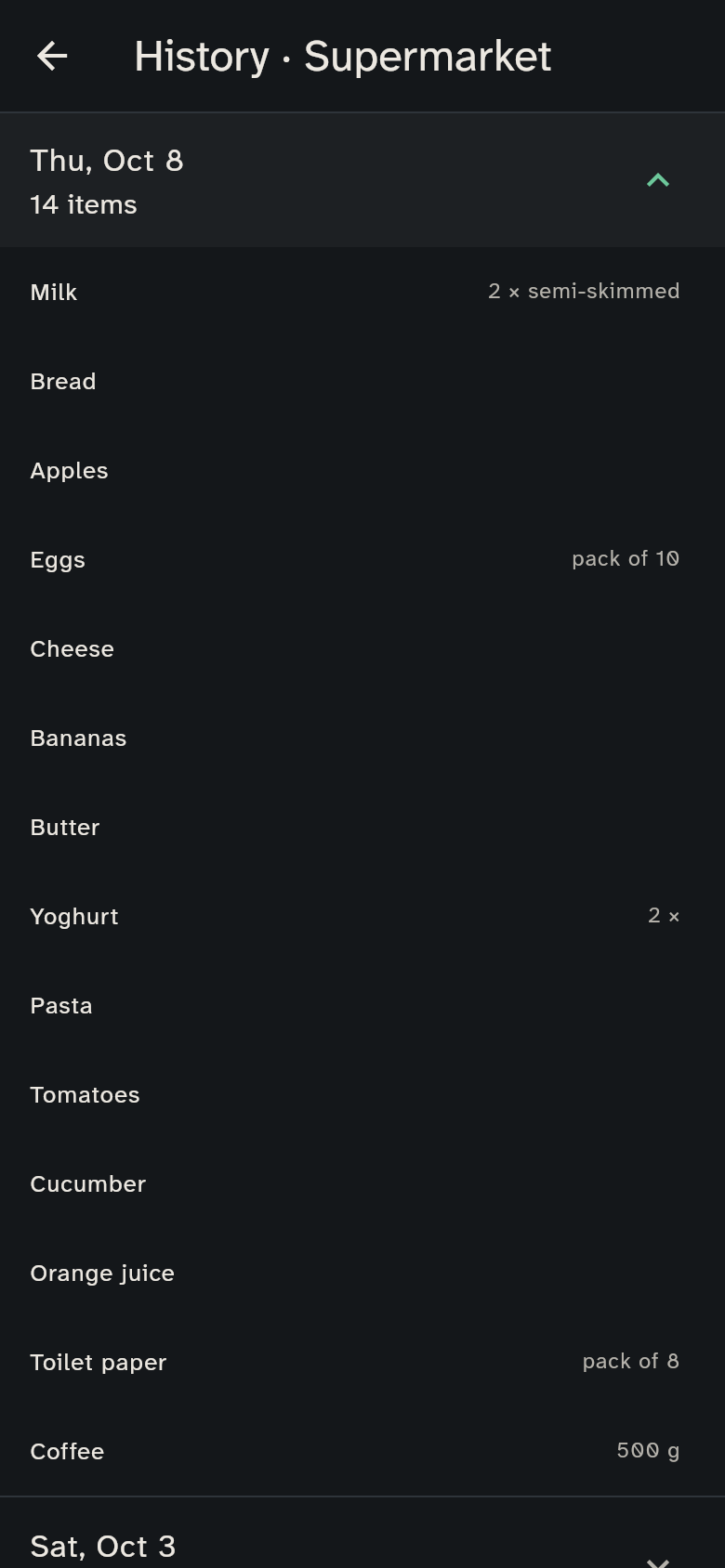
Task: Select the Bread list entry
Action: click(x=362, y=381)
